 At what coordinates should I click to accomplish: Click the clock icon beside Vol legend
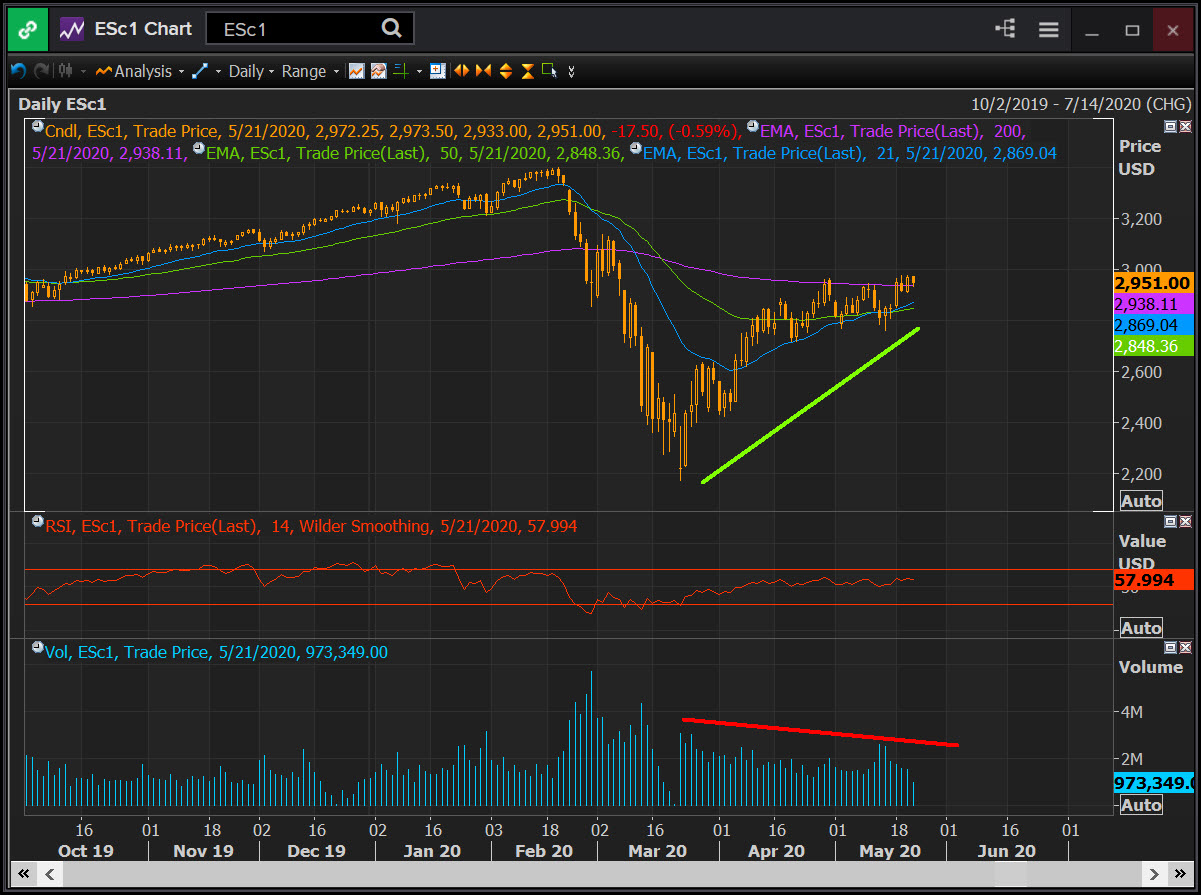38,648
